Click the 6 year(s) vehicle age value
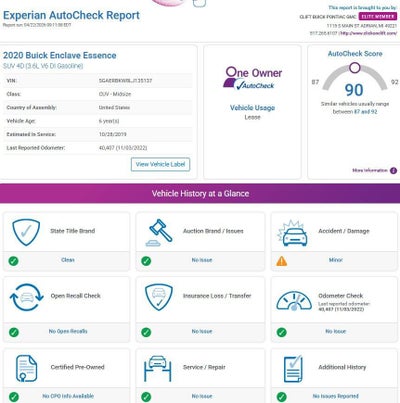The height and width of the screenshot is (403, 400). click(x=109, y=121)
